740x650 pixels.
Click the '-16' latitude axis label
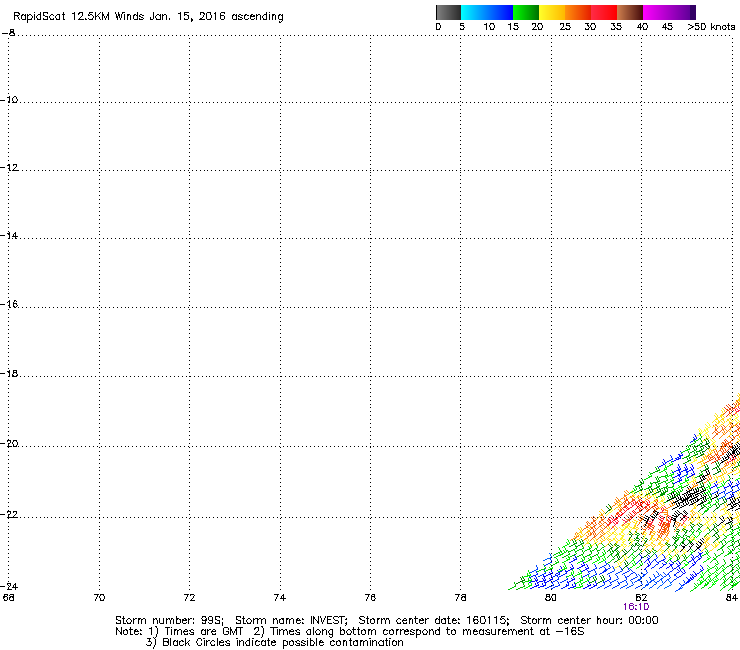coord(9,304)
